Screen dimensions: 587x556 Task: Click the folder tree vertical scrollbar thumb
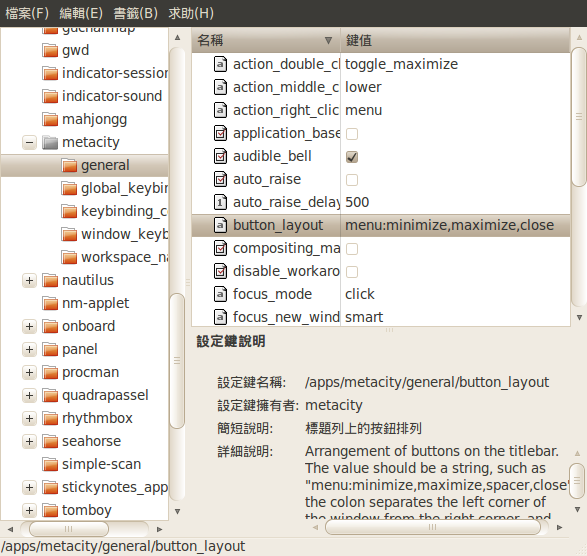177,361
